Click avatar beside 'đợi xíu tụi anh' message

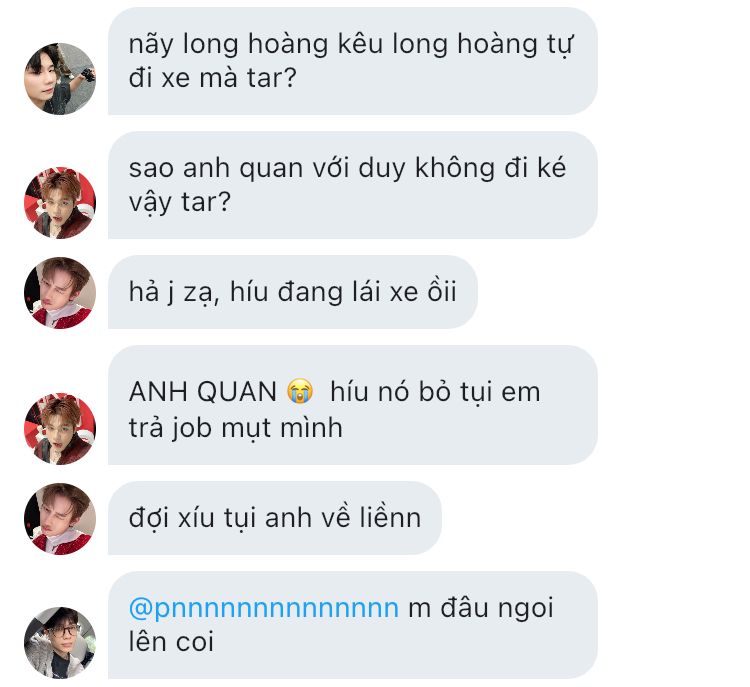coord(60,519)
